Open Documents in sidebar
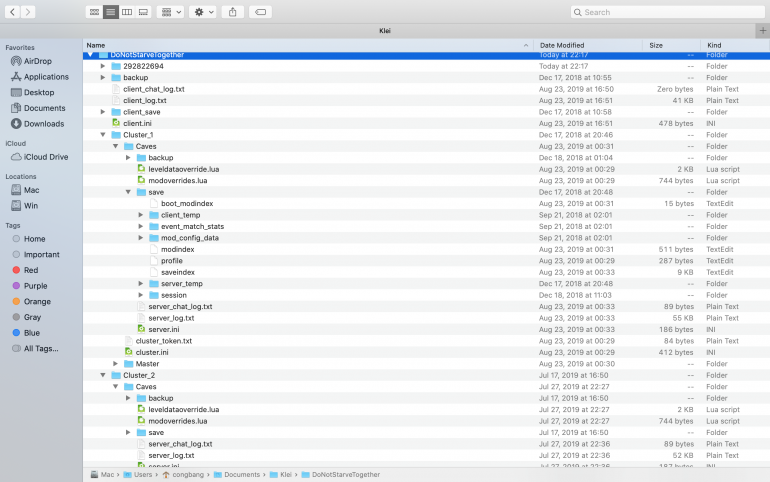Screen dimensions: 770x482 (x=44, y=108)
